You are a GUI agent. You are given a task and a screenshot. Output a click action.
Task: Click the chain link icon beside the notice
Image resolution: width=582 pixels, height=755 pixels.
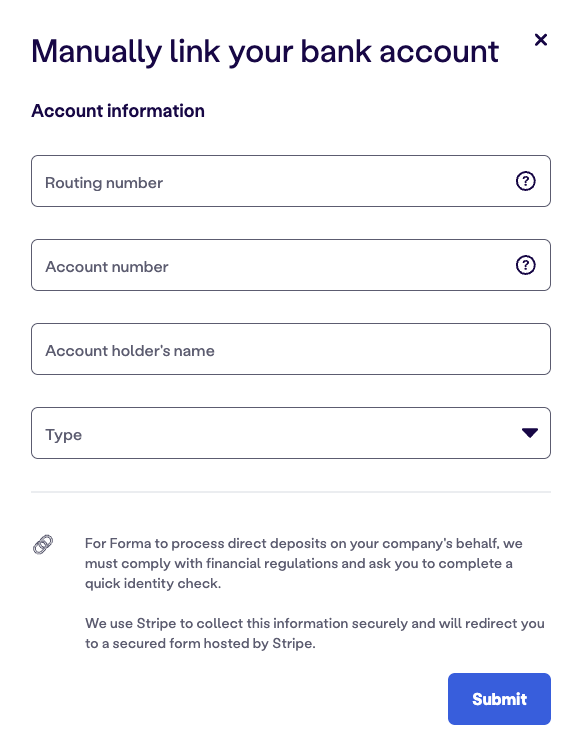(43, 545)
